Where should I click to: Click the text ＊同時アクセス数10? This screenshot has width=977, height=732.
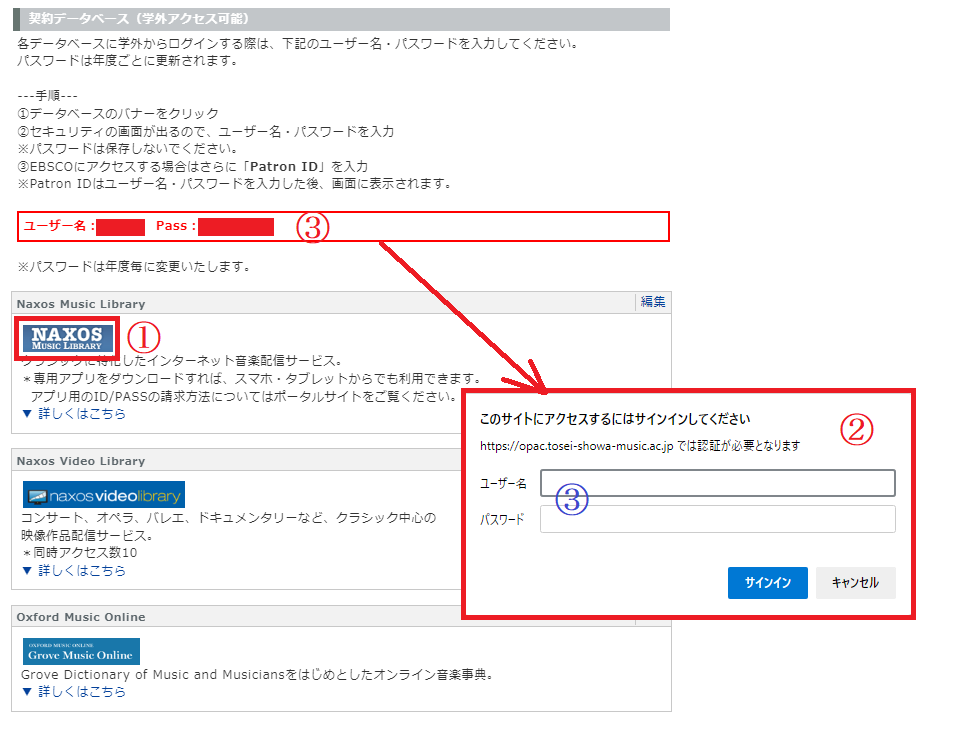(x=79, y=553)
